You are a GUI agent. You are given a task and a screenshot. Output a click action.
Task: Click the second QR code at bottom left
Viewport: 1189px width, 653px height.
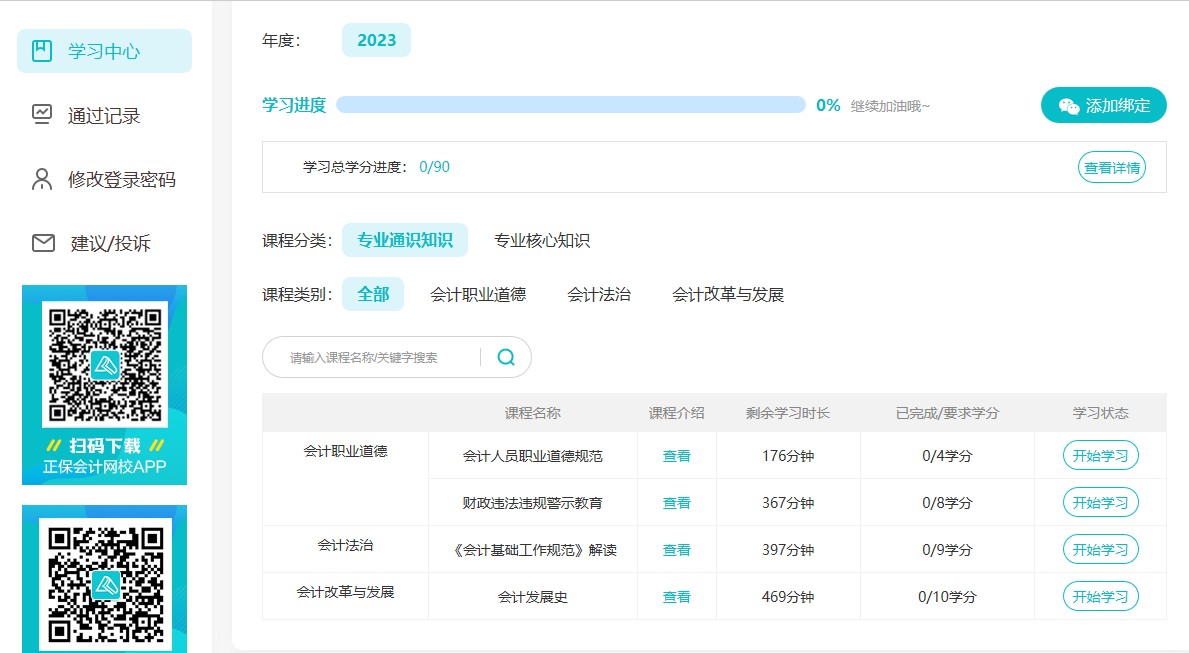click(x=104, y=582)
